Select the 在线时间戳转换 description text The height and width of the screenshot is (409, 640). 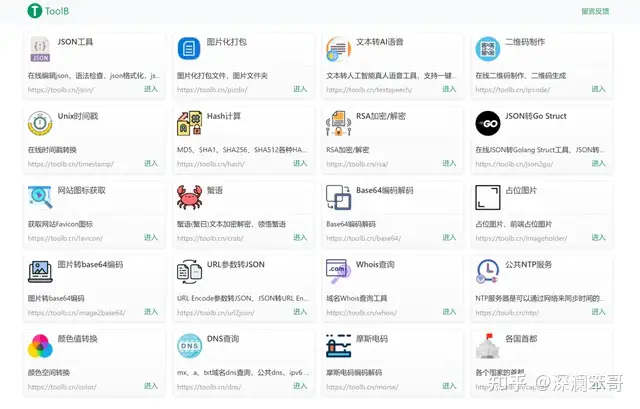[x=52, y=150]
